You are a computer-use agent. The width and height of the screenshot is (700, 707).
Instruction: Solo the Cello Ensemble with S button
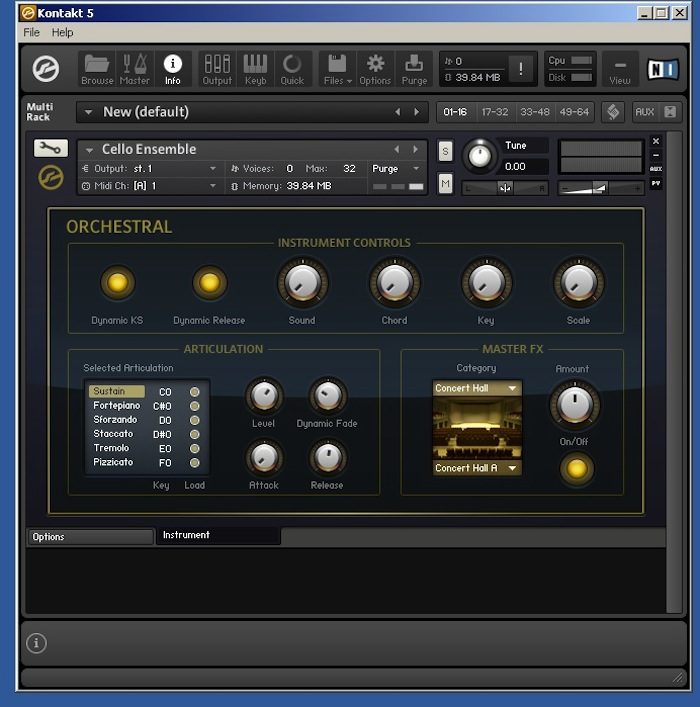445,151
